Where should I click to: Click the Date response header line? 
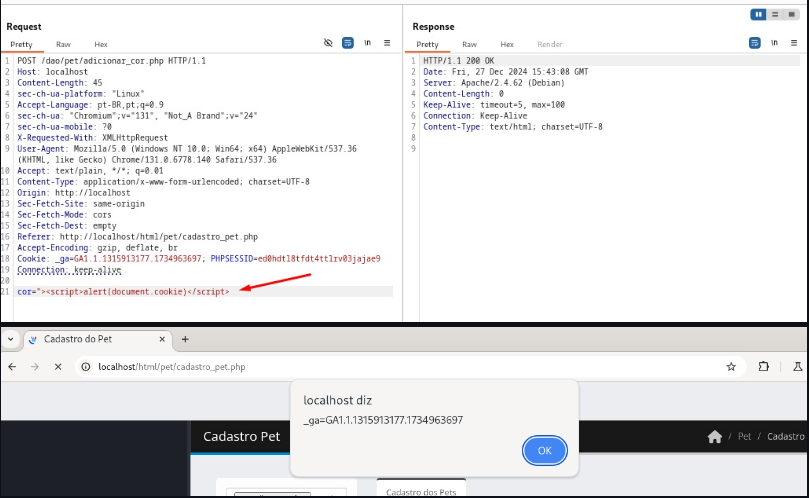tap(506, 72)
